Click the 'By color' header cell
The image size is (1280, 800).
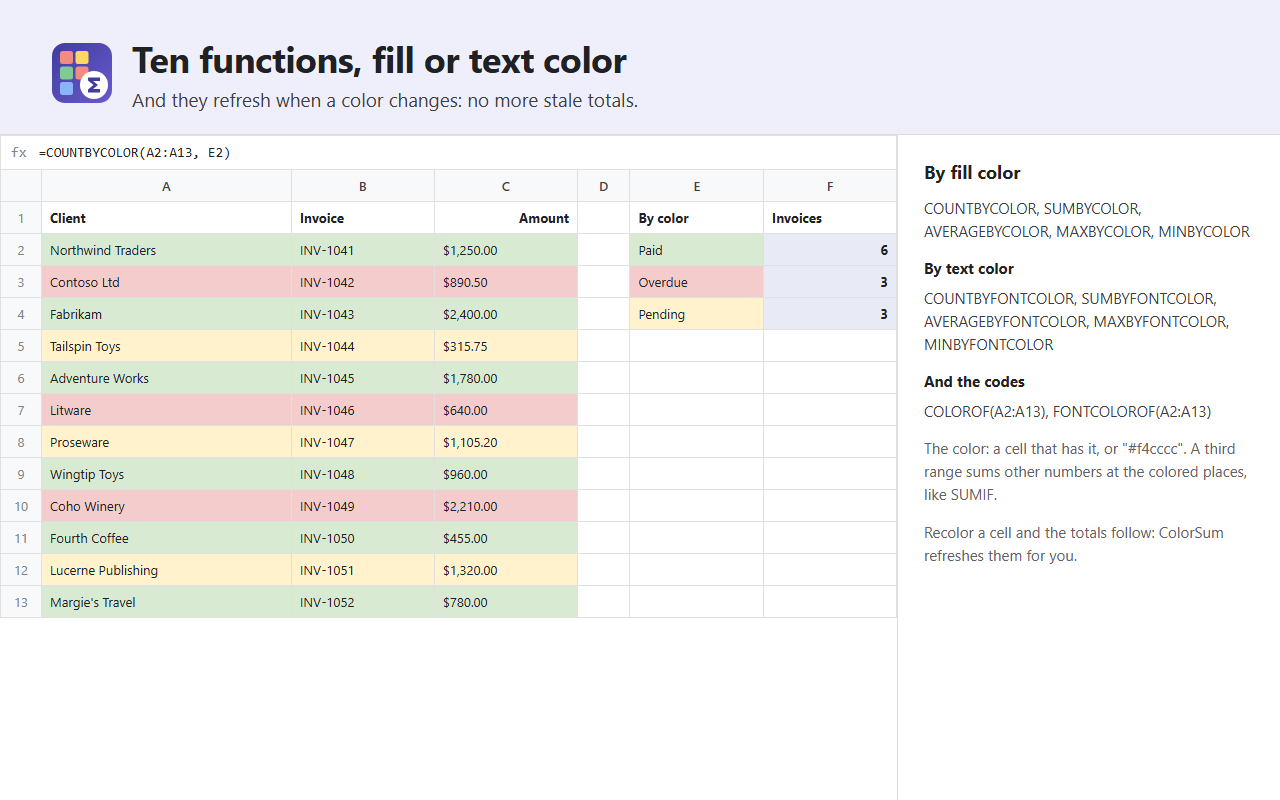[x=697, y=218]
